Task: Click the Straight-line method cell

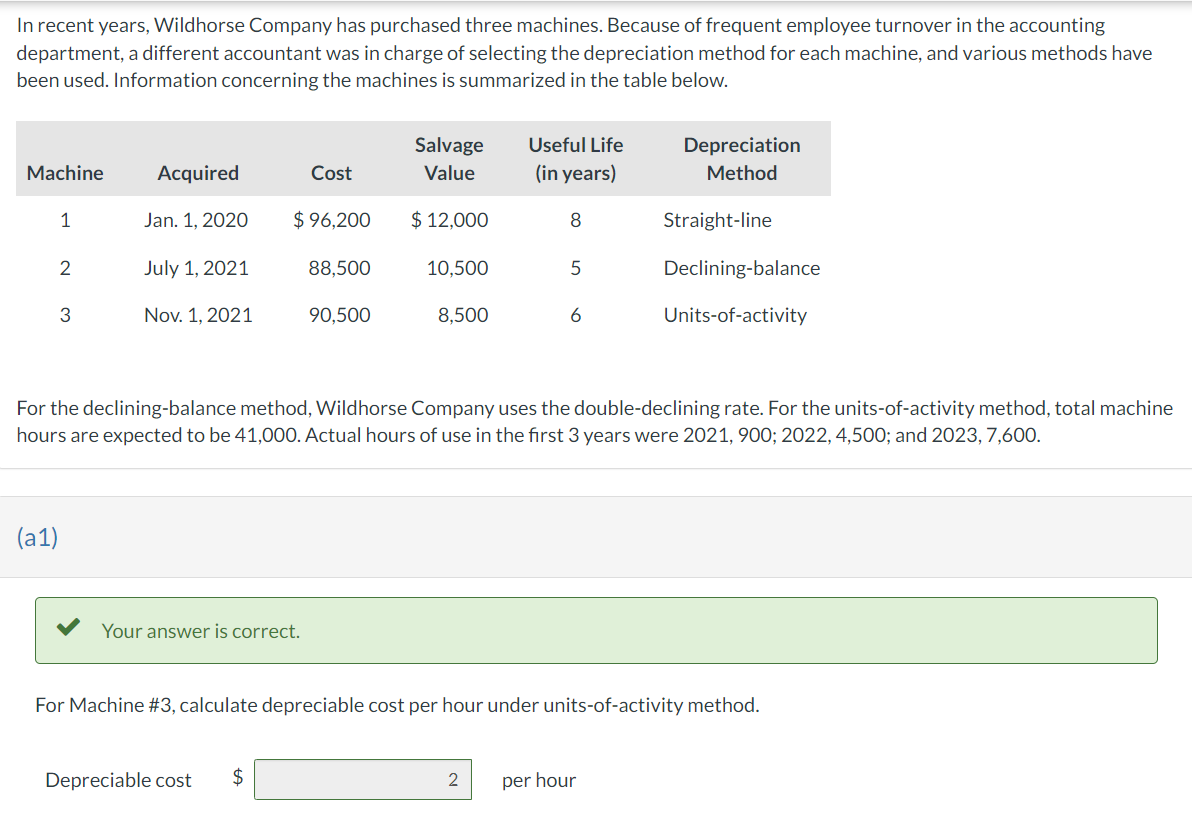Action: [x=718, y=220]
